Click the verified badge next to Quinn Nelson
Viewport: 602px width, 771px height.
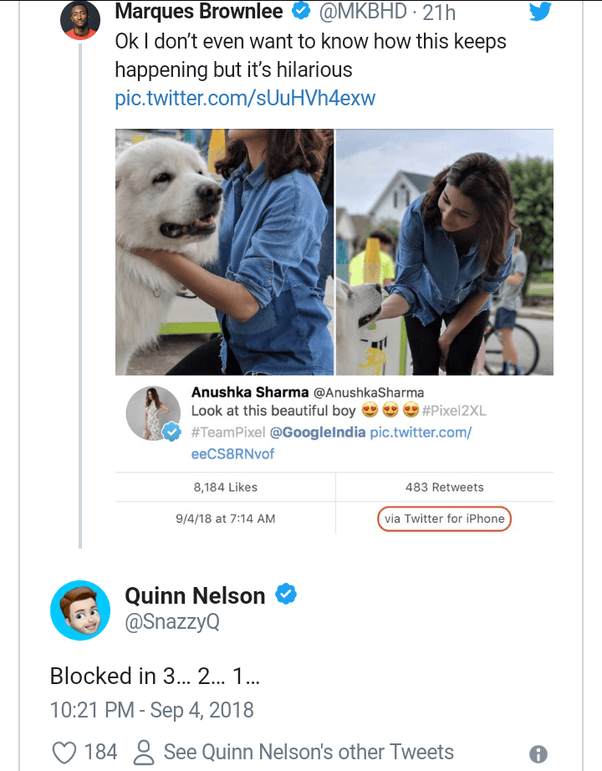287,595
